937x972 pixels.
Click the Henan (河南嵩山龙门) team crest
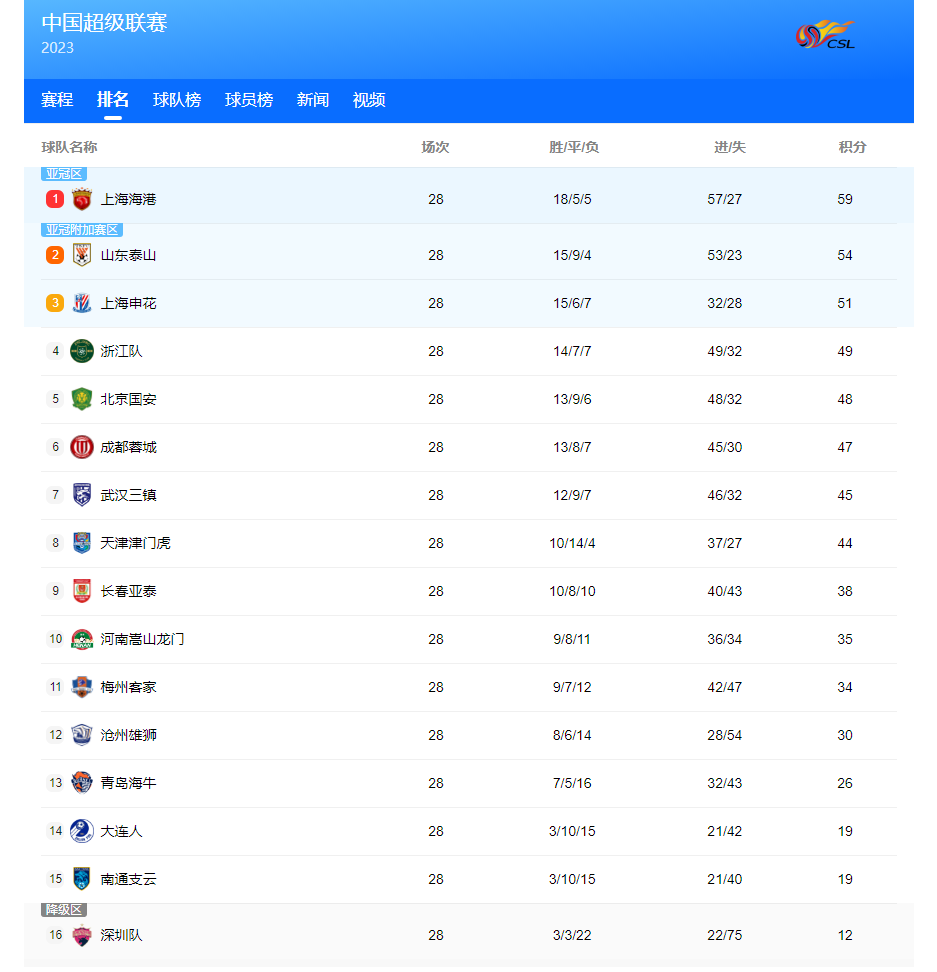click(x=82, y=639)
